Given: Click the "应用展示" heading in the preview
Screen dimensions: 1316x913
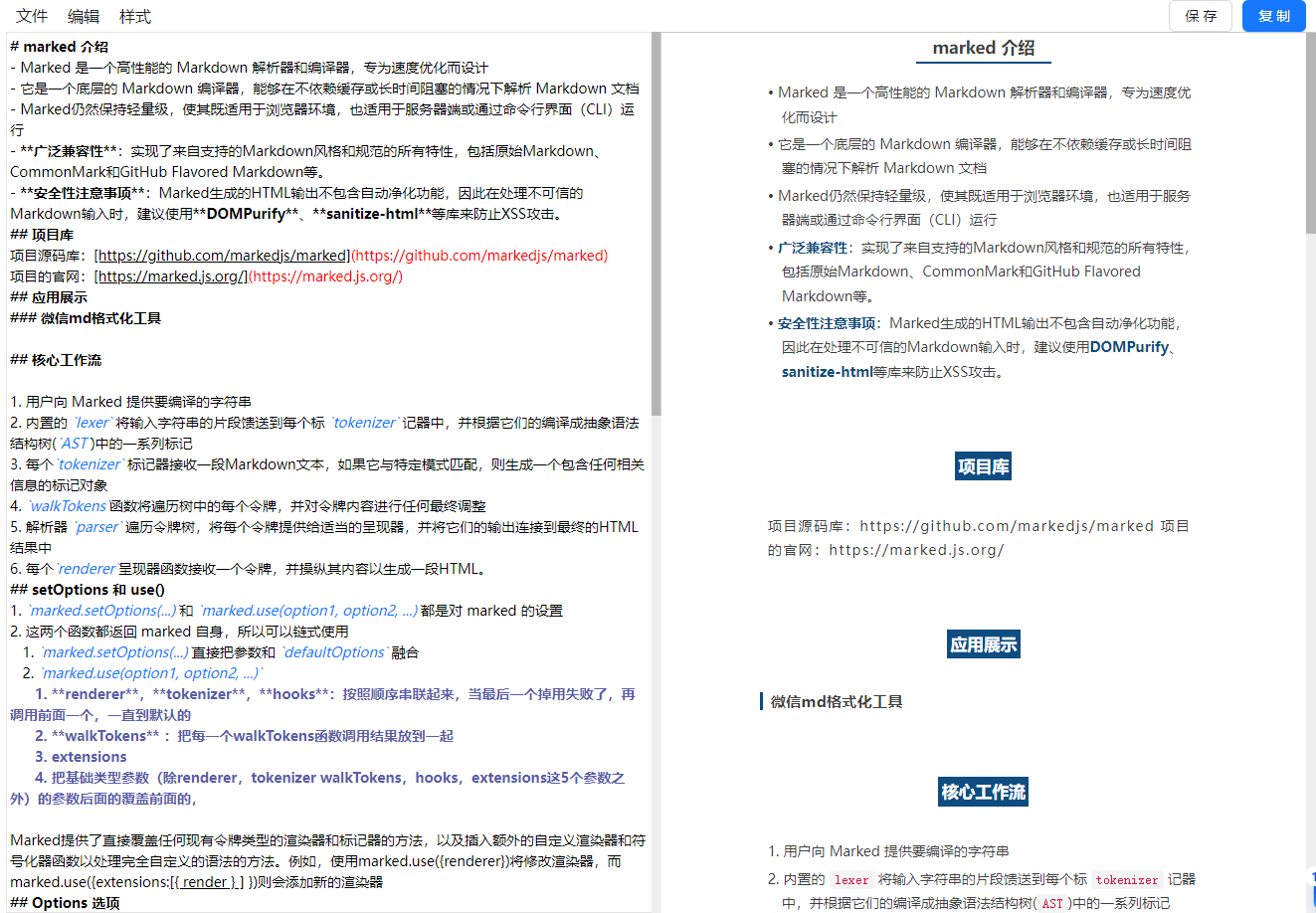Looking at the screenshot, I should [983, 643].
